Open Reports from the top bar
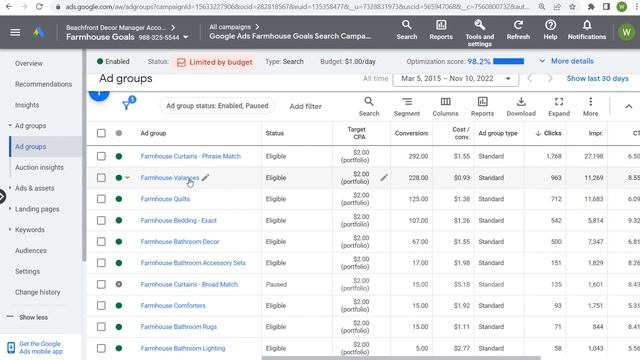The height and width of the screenshot is (360, 640). 441,30
